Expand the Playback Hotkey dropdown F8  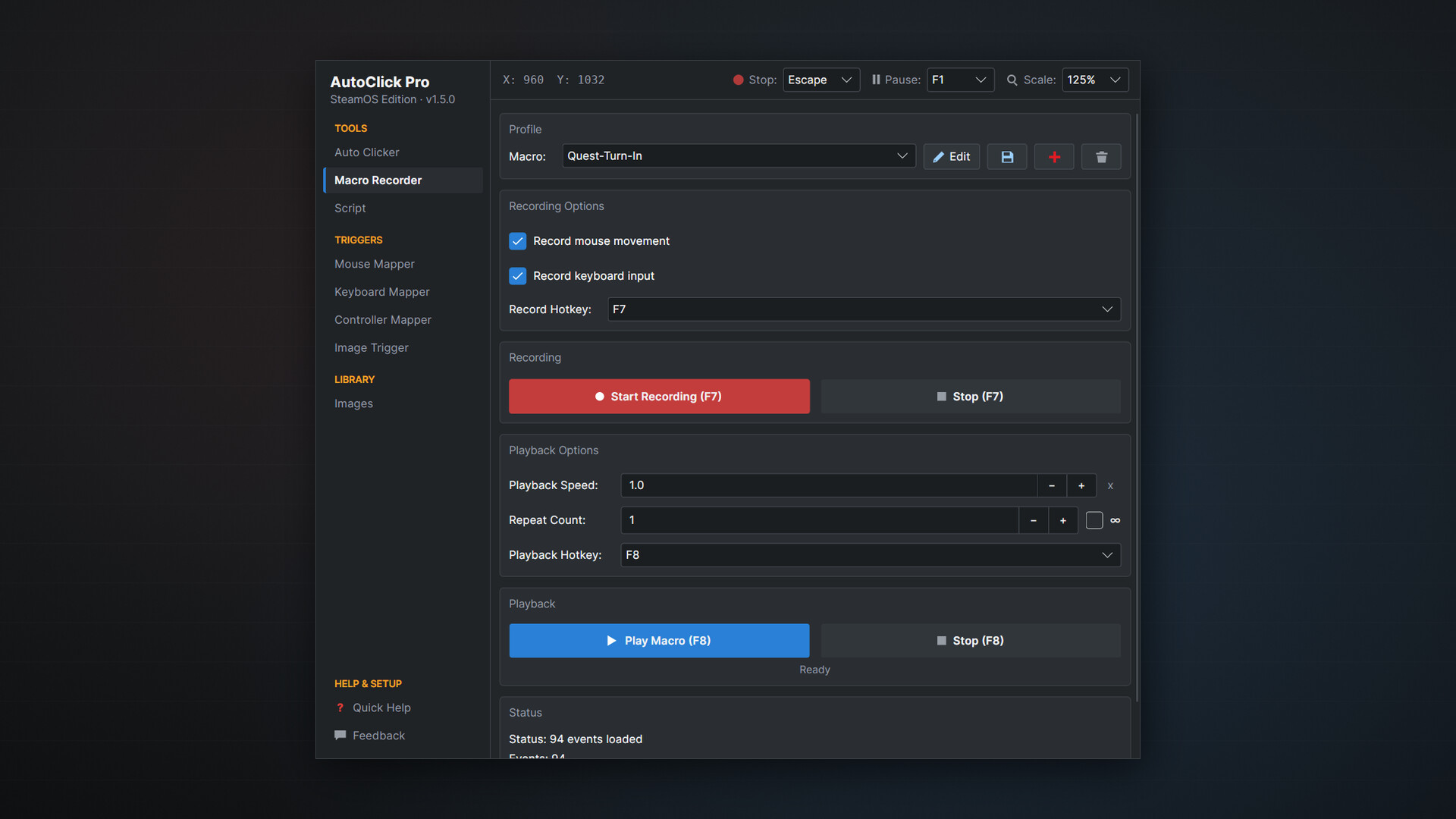[x=871, y=555]
